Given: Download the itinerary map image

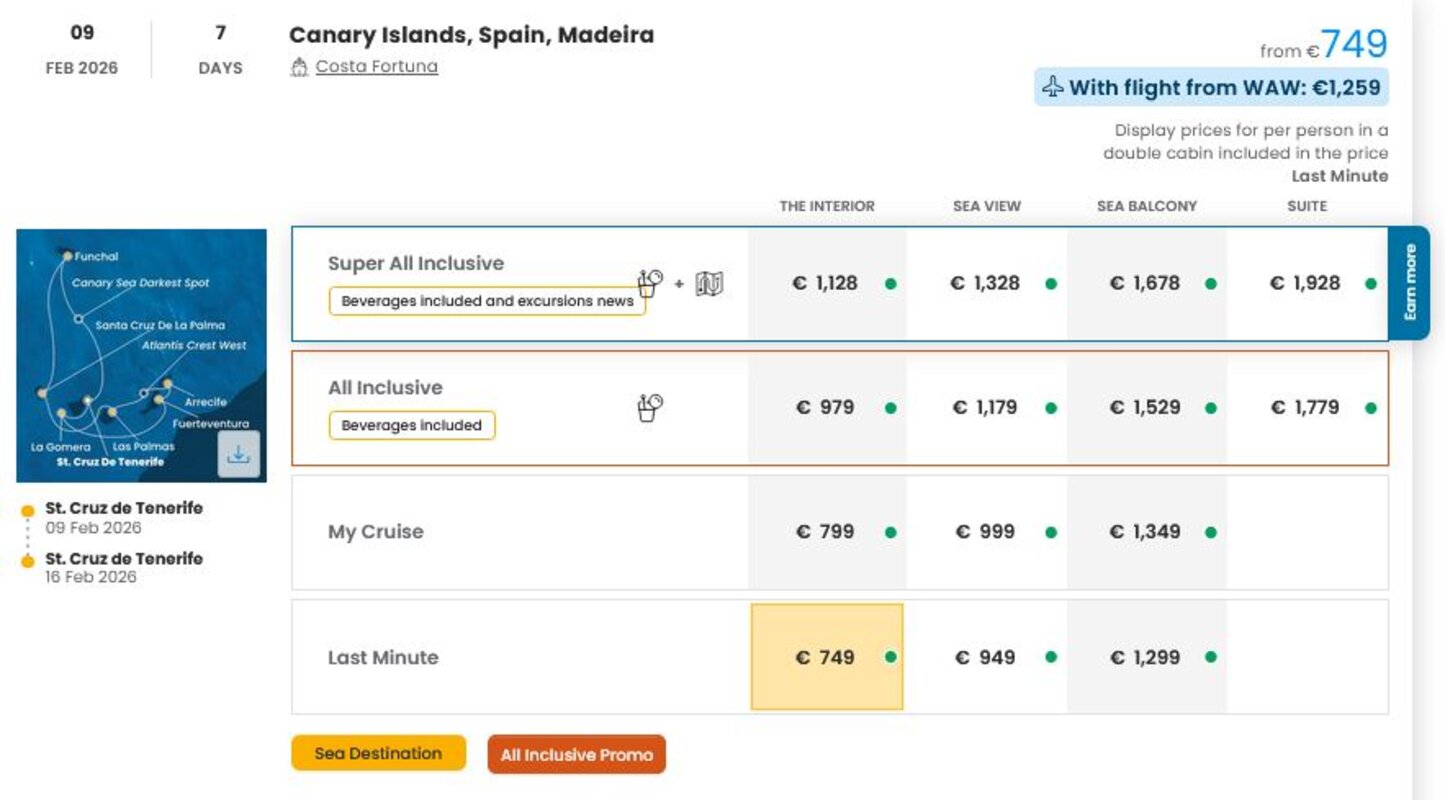Looking at the screenshot, I should [x=238, y=455].
